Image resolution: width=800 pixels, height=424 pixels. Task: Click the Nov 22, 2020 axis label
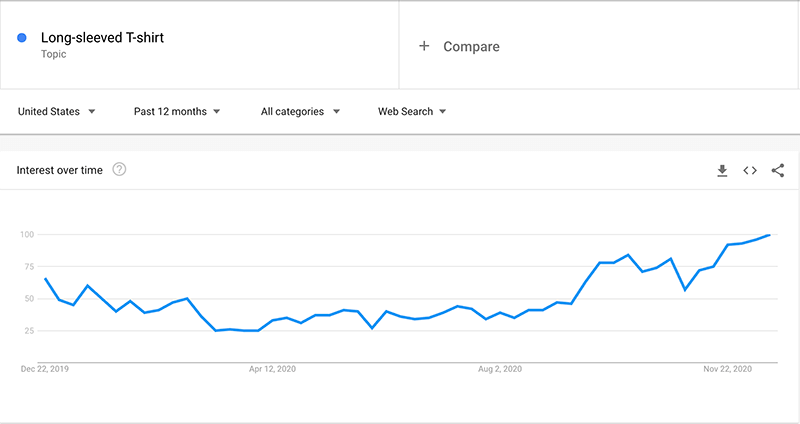click(727, 369)
